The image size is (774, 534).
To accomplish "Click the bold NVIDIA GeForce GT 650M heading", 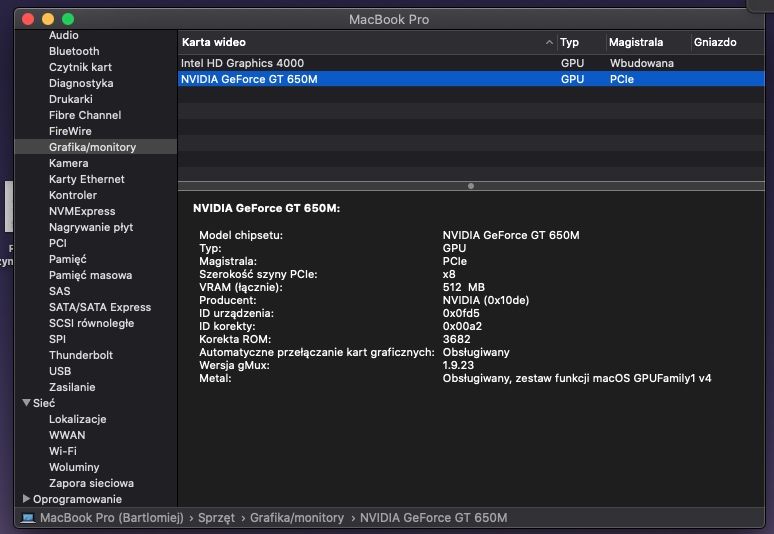I will tap(267, 208).
